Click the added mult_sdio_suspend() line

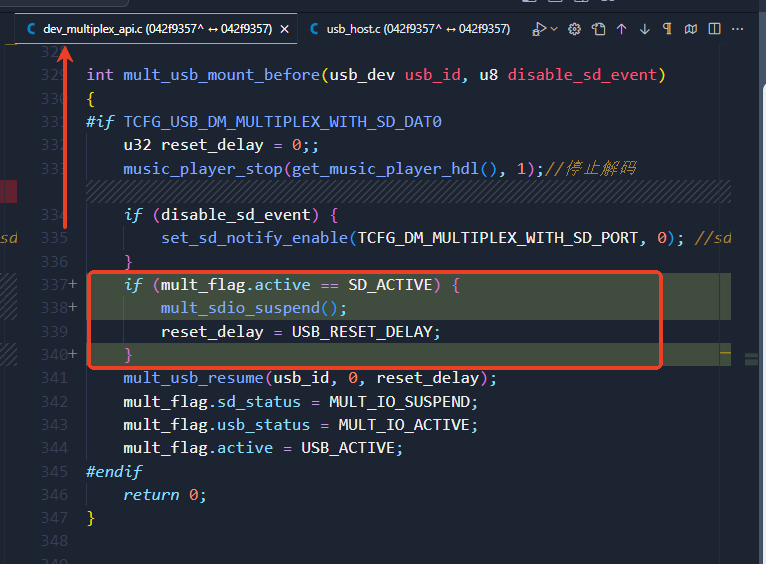tap(254, 308)
